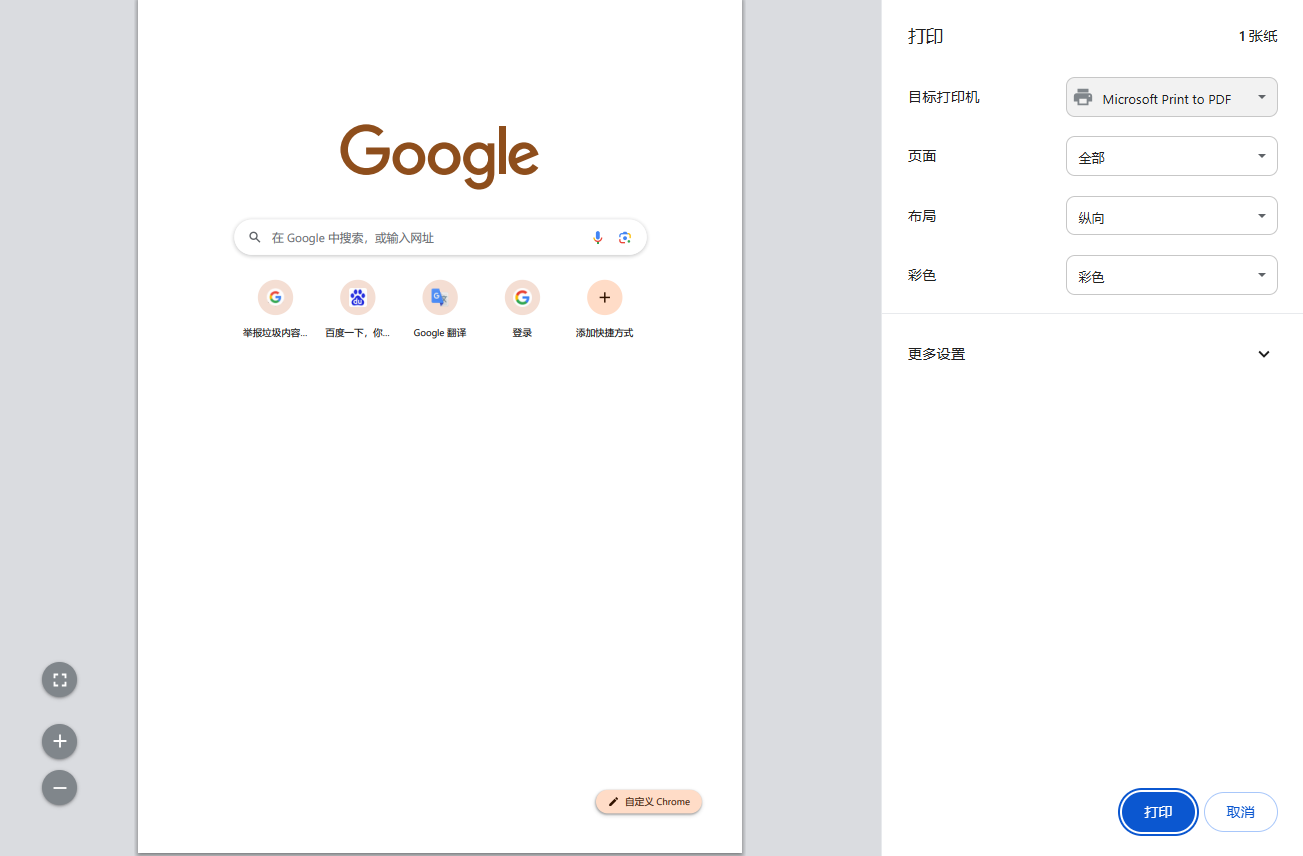Click the 打印 print button
1303x856 pixels.
tap(1158, 812)
